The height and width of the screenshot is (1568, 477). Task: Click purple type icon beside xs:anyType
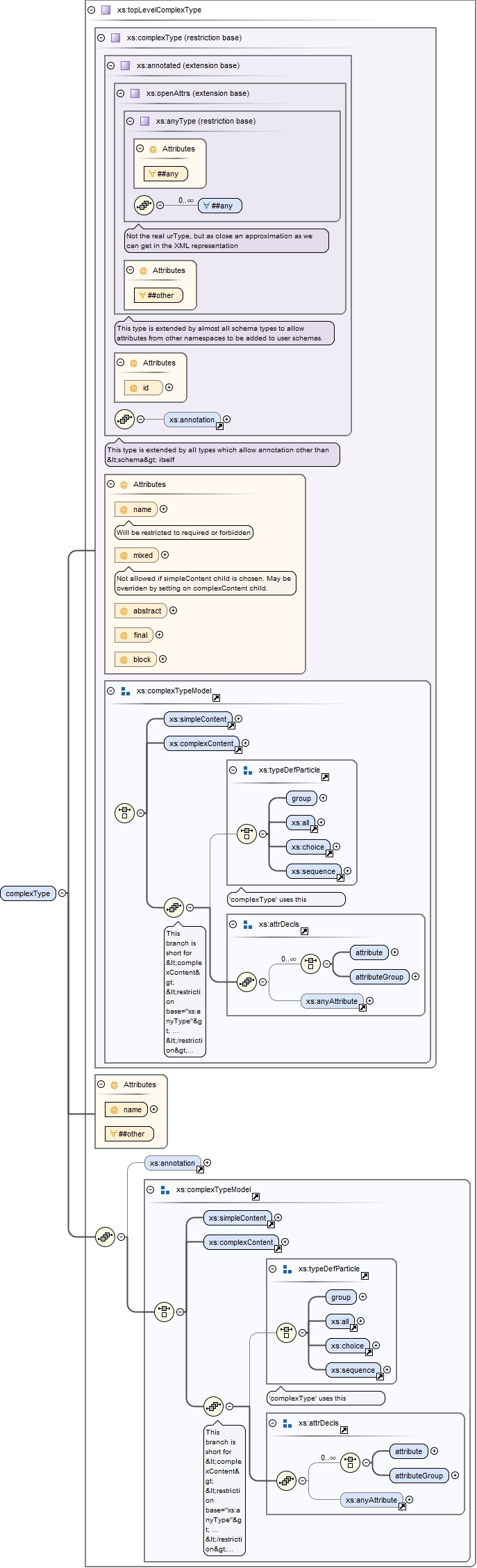(x=145, y=121)
